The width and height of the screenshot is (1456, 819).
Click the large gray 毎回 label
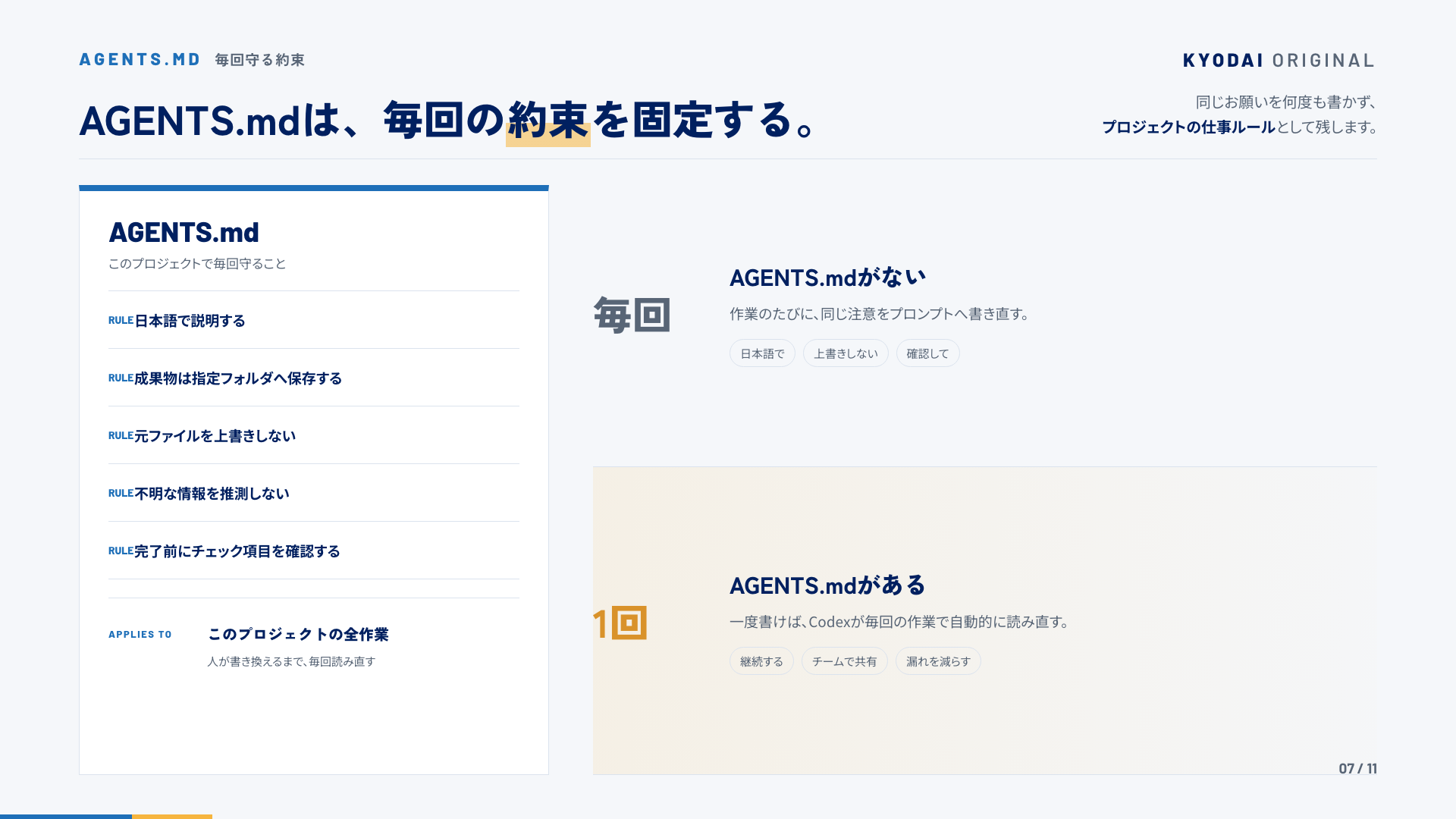(632, 315)
